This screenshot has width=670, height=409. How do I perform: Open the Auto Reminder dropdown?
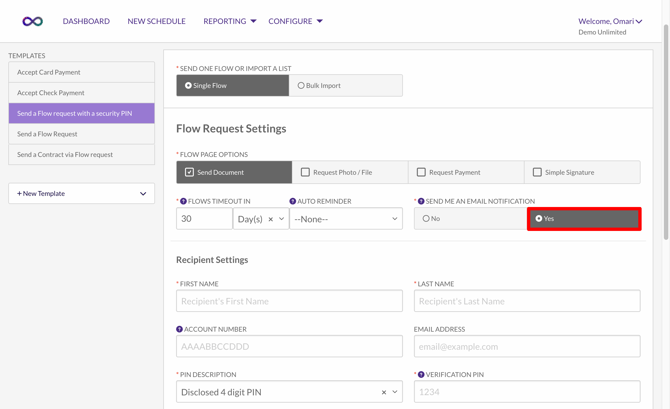(345, 219)
